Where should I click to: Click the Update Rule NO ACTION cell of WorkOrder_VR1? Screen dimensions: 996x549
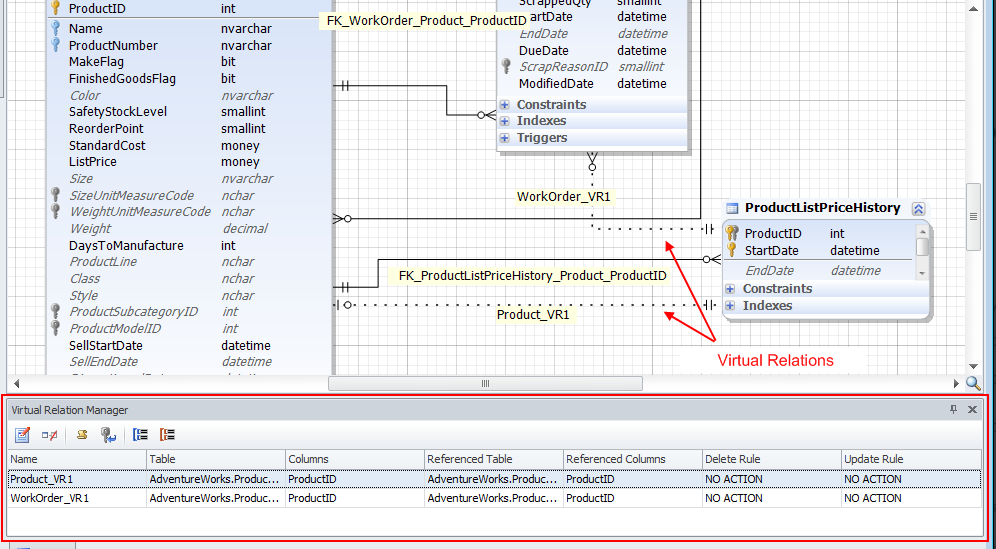pos(911,498)
